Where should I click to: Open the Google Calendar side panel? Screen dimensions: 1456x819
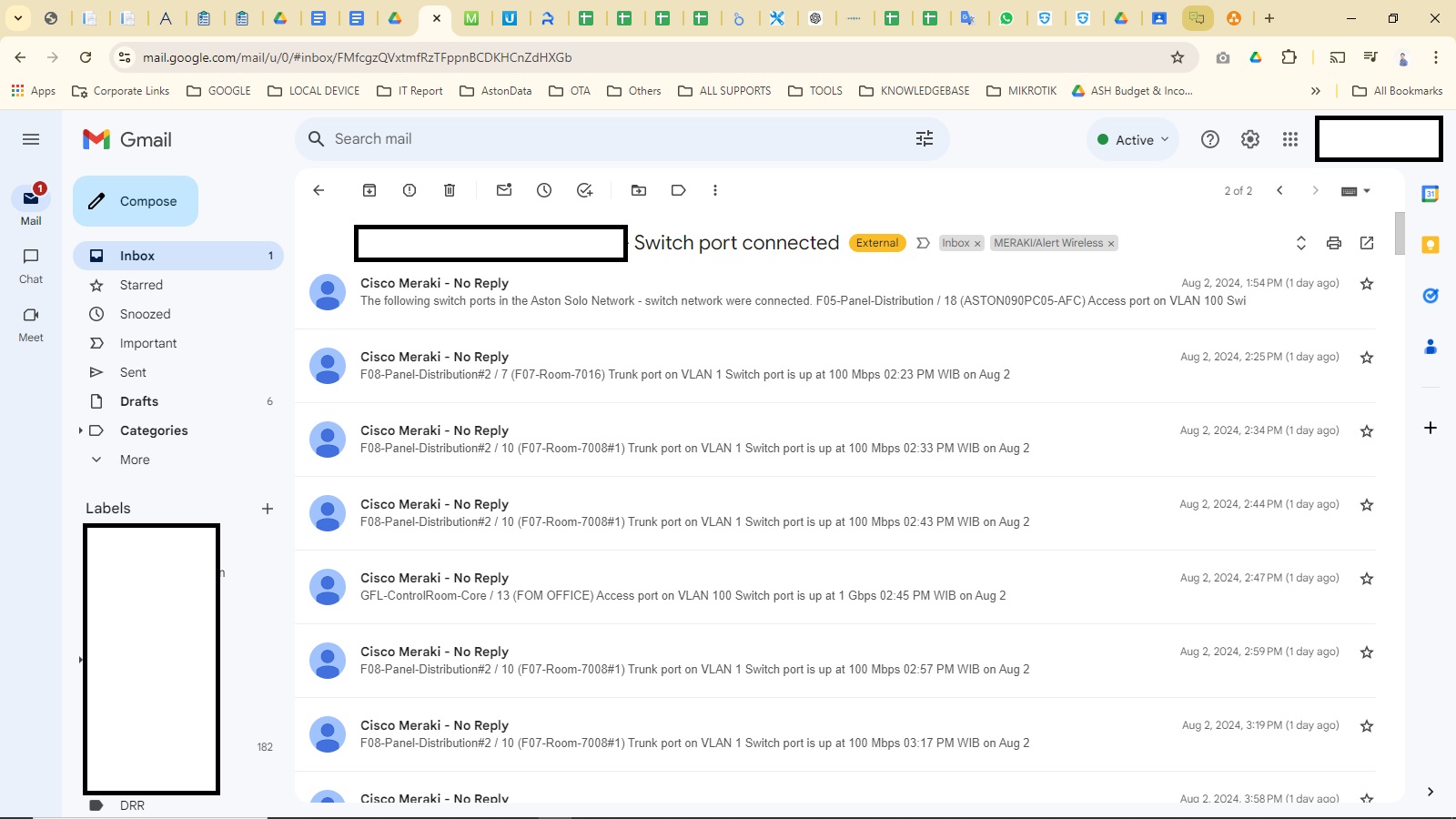coord(1431,193)
